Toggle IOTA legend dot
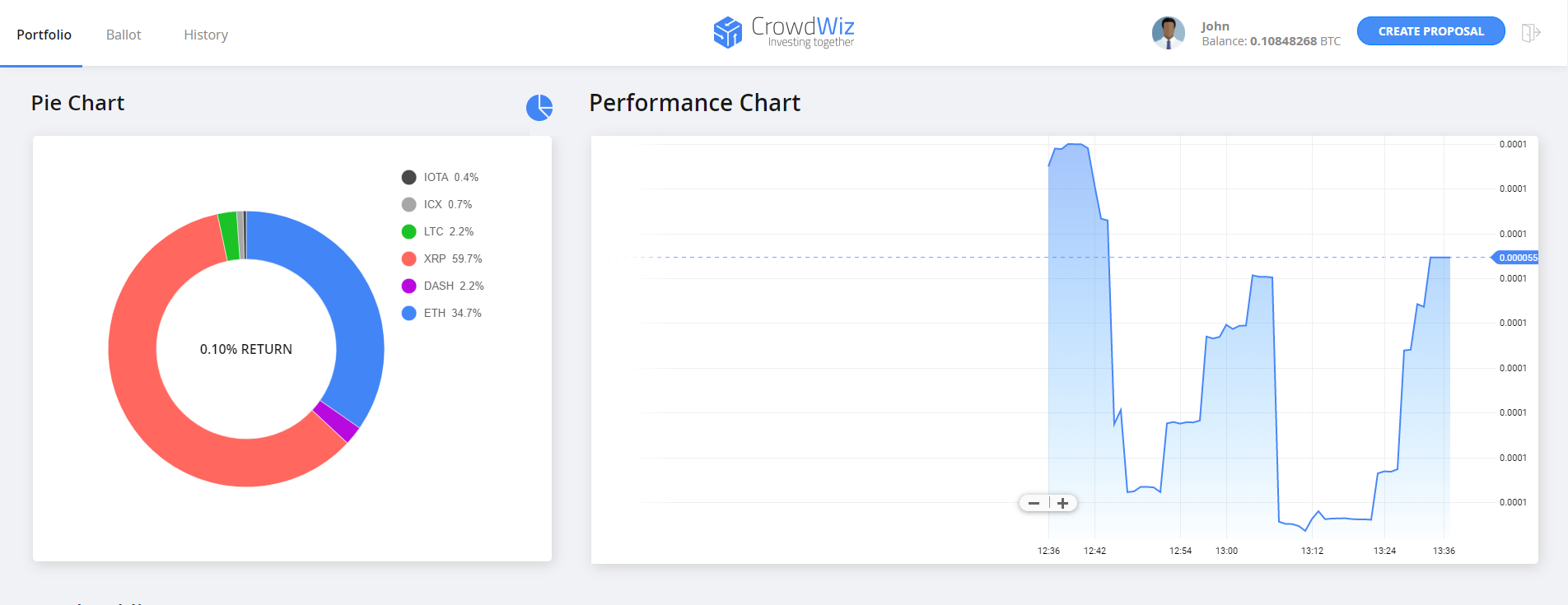 click(408, 177)
